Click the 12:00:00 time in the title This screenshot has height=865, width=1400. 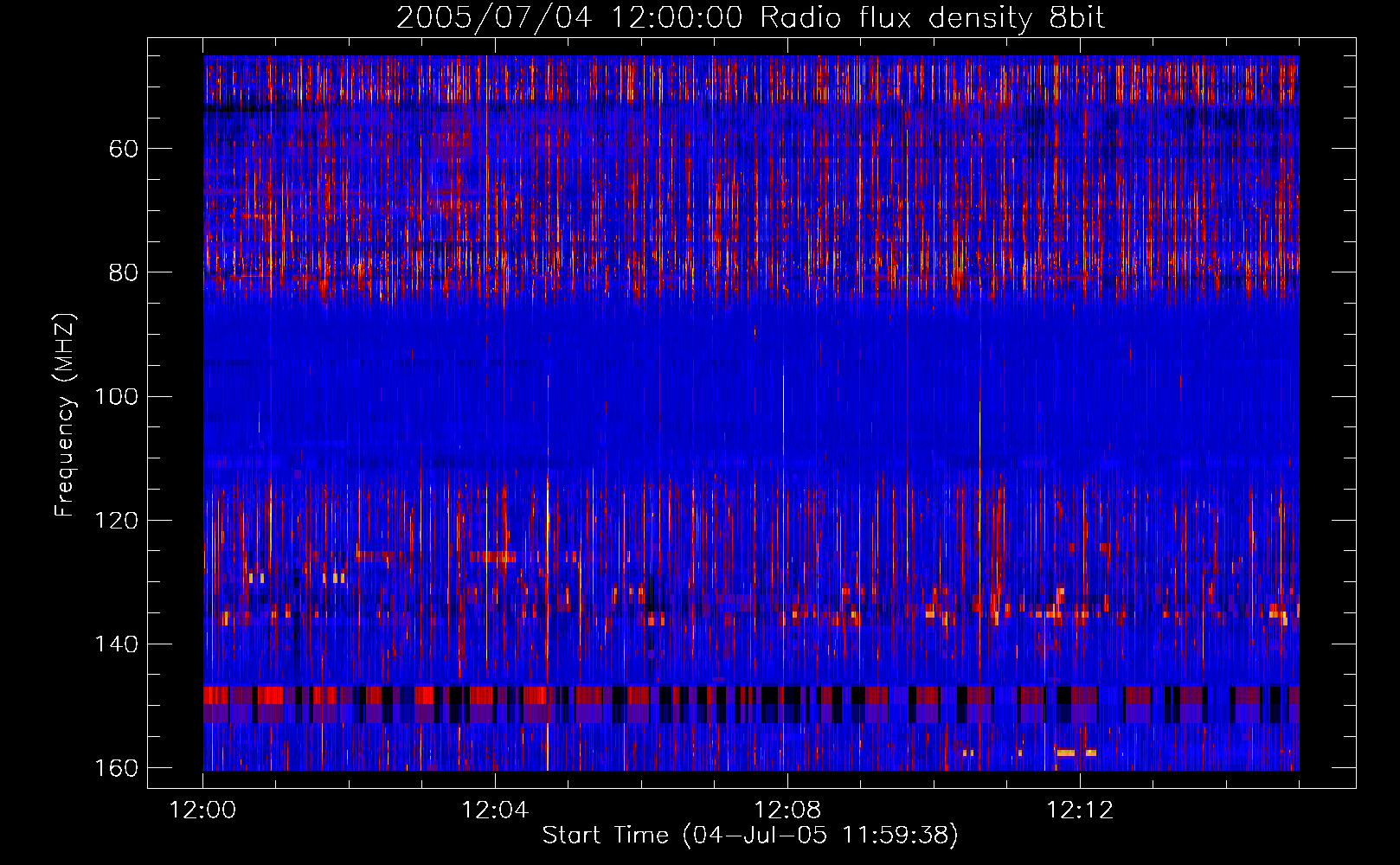677,18
